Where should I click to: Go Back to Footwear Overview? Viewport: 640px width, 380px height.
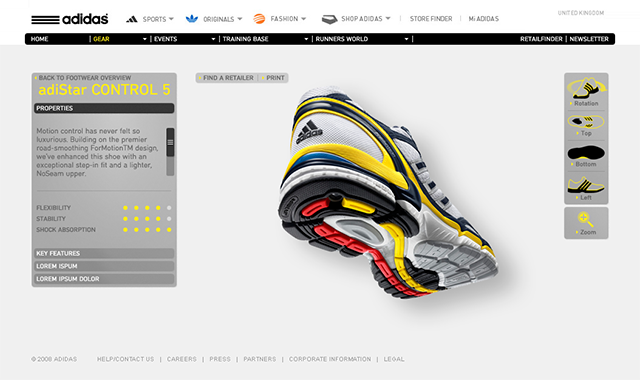tap(85, 78)
